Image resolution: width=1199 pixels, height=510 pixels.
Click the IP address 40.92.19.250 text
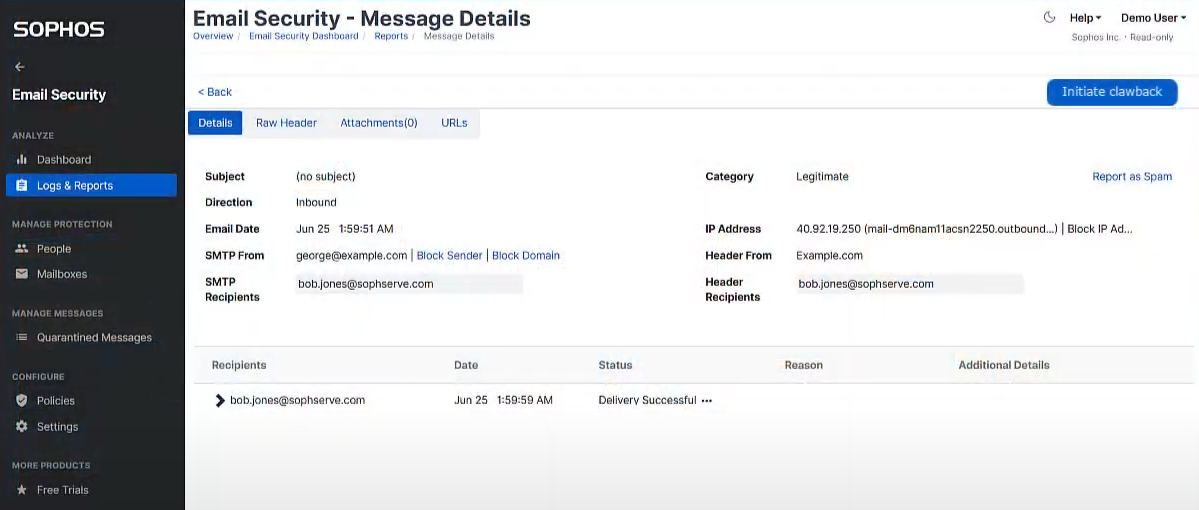point(828,229)
